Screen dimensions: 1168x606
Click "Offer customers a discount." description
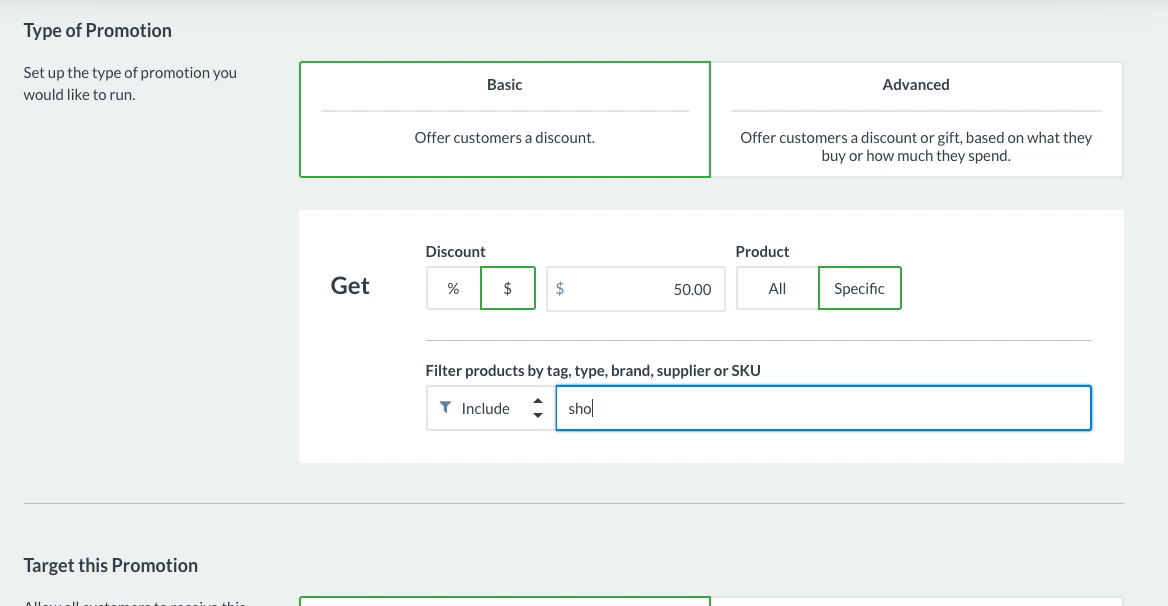505,138
